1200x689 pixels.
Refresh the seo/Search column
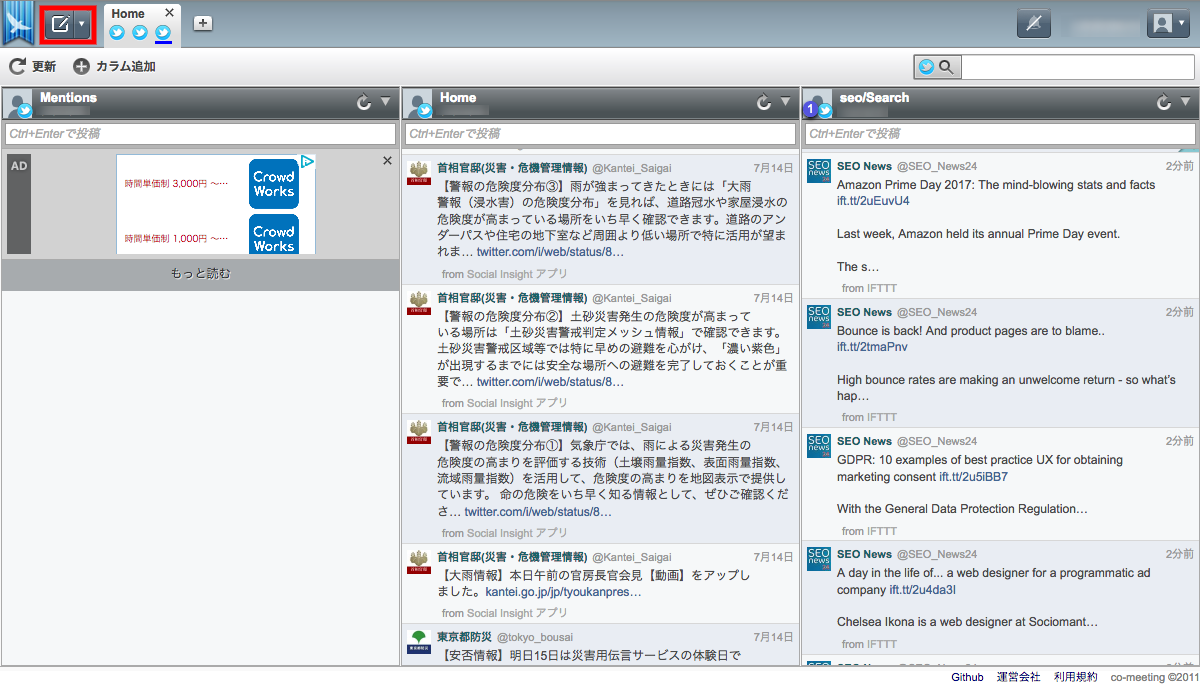1164,102
